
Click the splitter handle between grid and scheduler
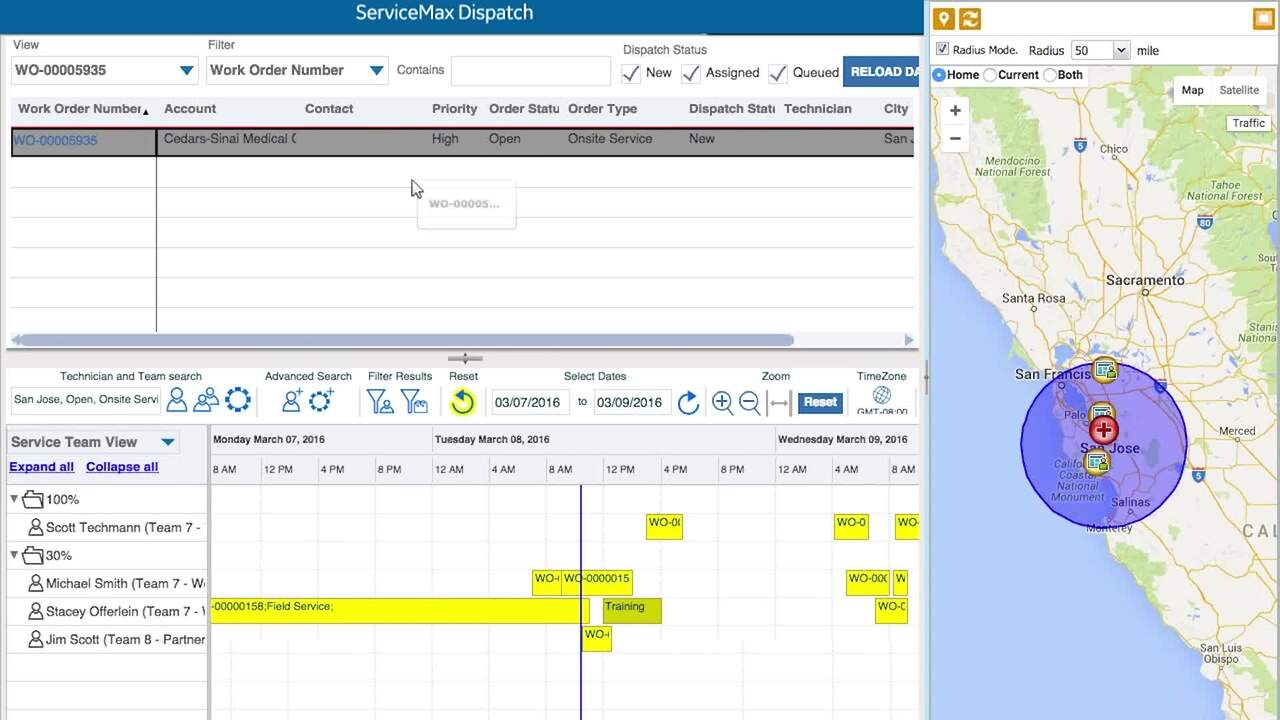465,357
